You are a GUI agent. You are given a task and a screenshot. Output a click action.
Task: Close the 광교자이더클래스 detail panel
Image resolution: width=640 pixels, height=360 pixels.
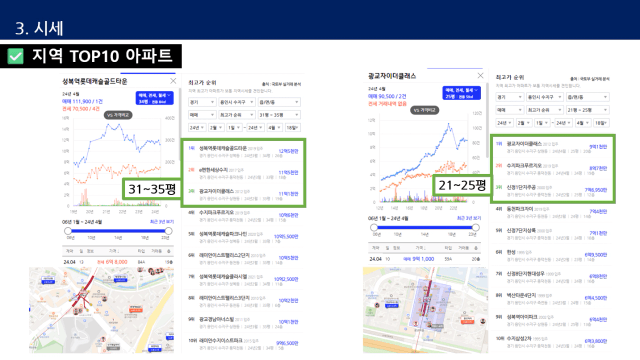[x=480, y=76]
